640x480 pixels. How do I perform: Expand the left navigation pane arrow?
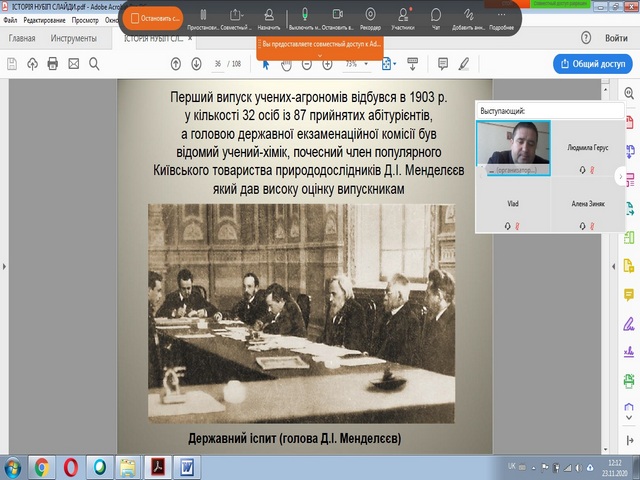(x=4, y=267)
